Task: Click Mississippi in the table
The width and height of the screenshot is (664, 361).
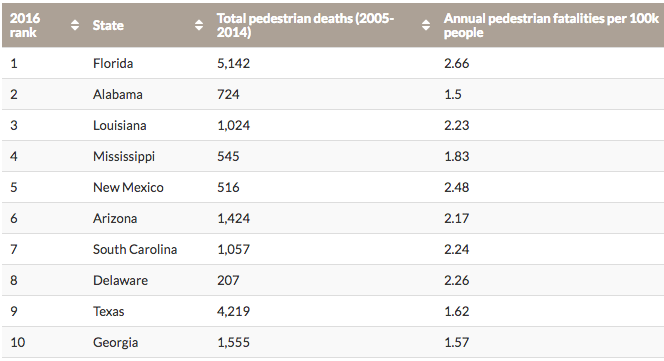Action: (124, 157)
